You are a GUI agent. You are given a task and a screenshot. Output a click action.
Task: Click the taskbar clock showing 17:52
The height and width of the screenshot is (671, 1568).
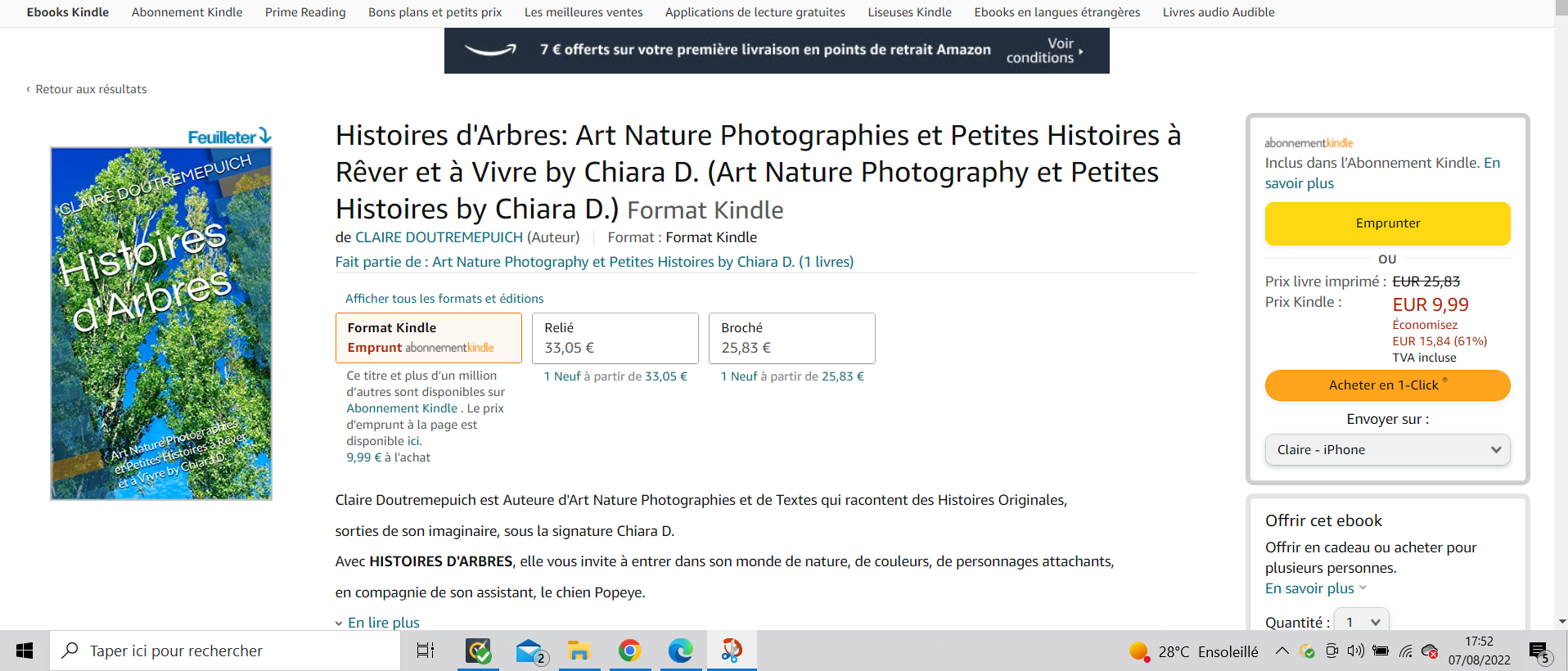click(1480, 651)
